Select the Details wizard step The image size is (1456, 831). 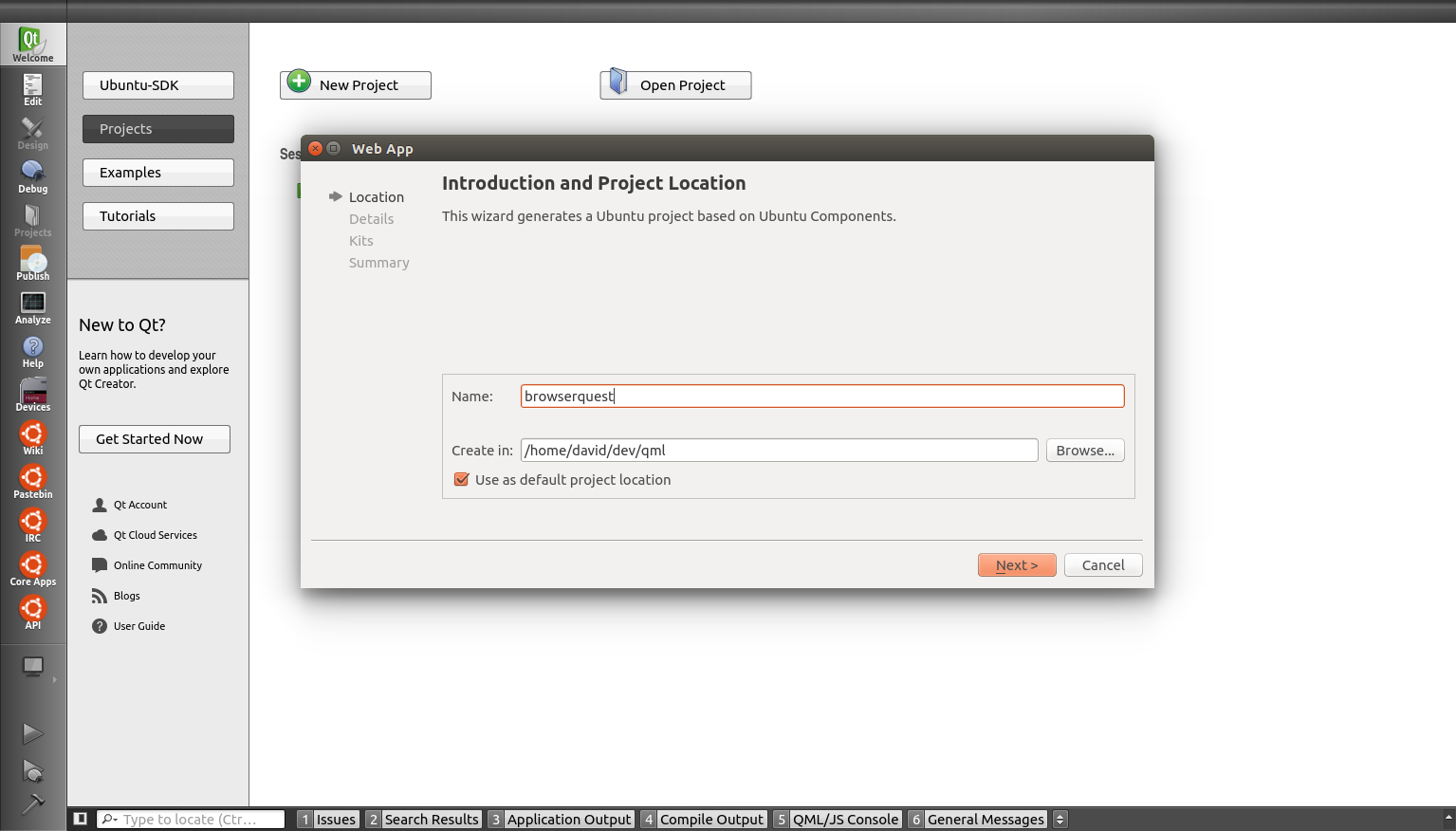[x=371, y=219]
